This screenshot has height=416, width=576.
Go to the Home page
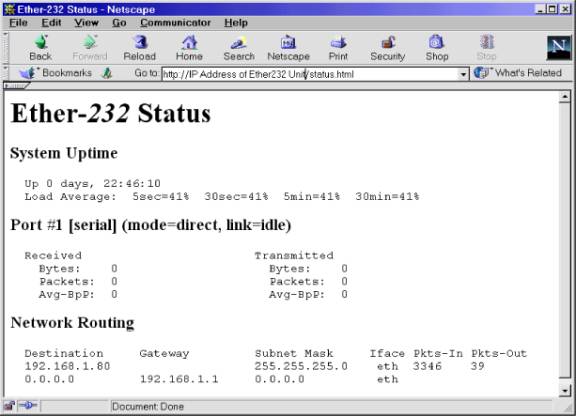tap(189, 48)
